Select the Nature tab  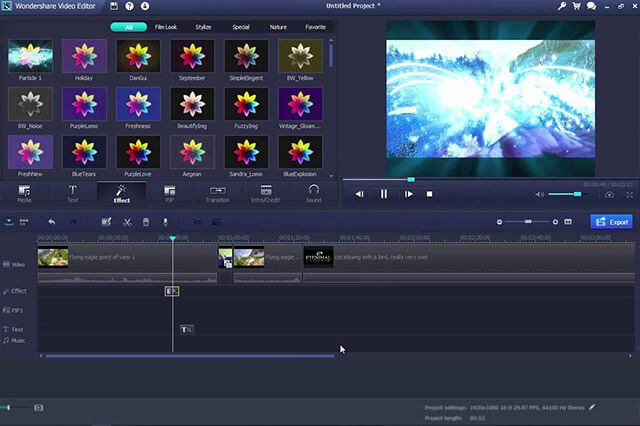[278, 27]
